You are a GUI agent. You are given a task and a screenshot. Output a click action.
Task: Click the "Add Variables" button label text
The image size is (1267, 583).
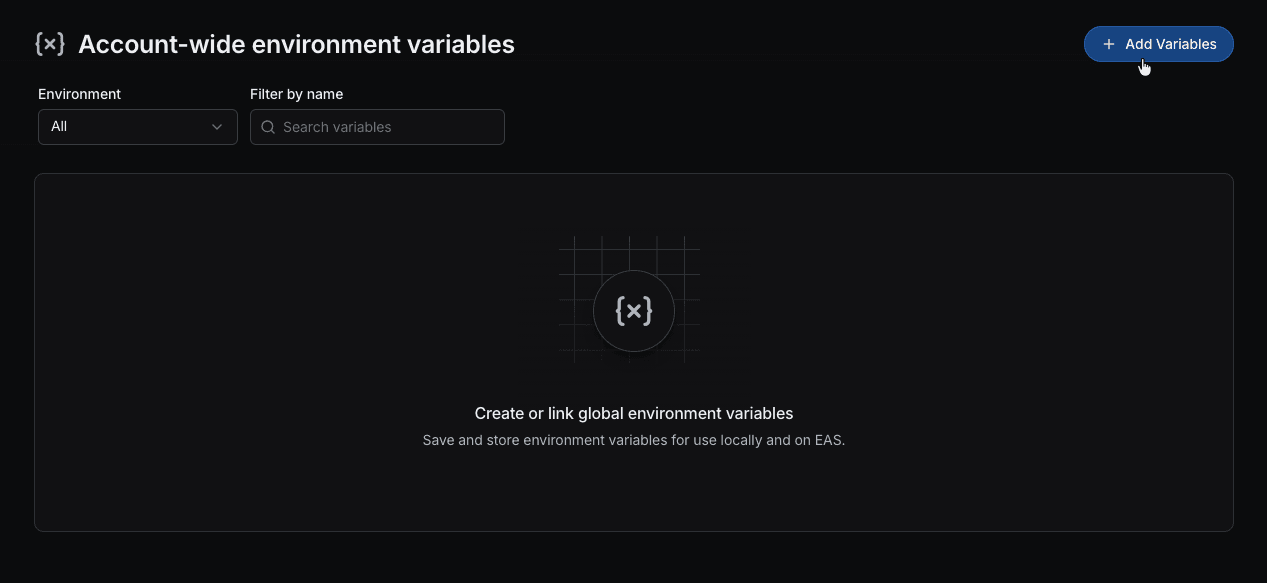[1170, 44]
